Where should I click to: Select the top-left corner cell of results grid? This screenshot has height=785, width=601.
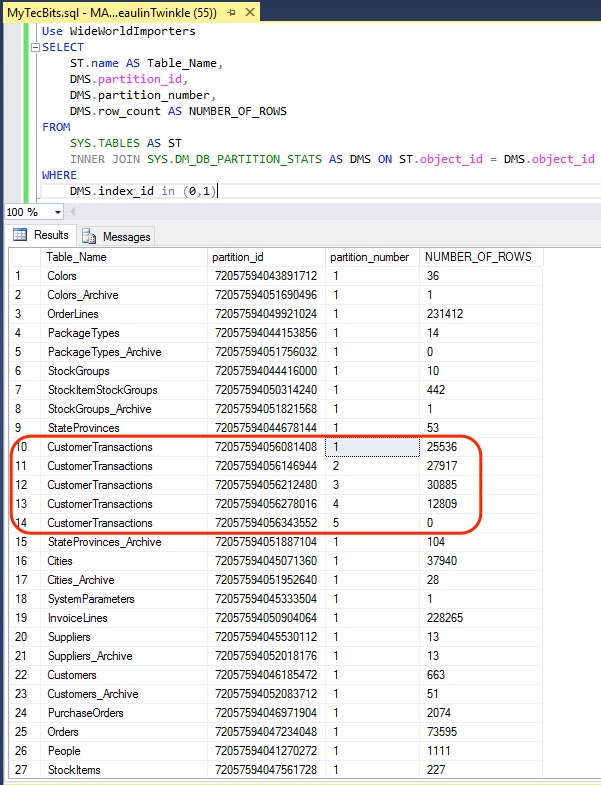25,257
